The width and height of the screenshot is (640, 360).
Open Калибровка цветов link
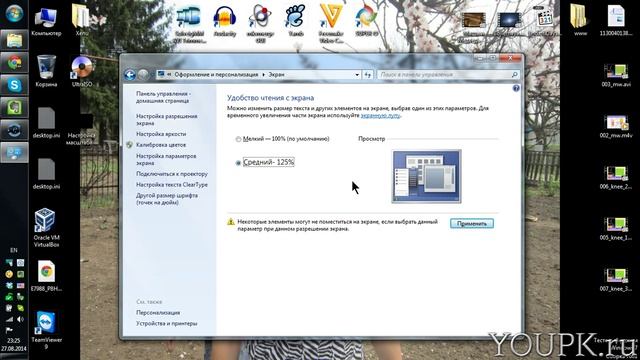tap(161, 145)
